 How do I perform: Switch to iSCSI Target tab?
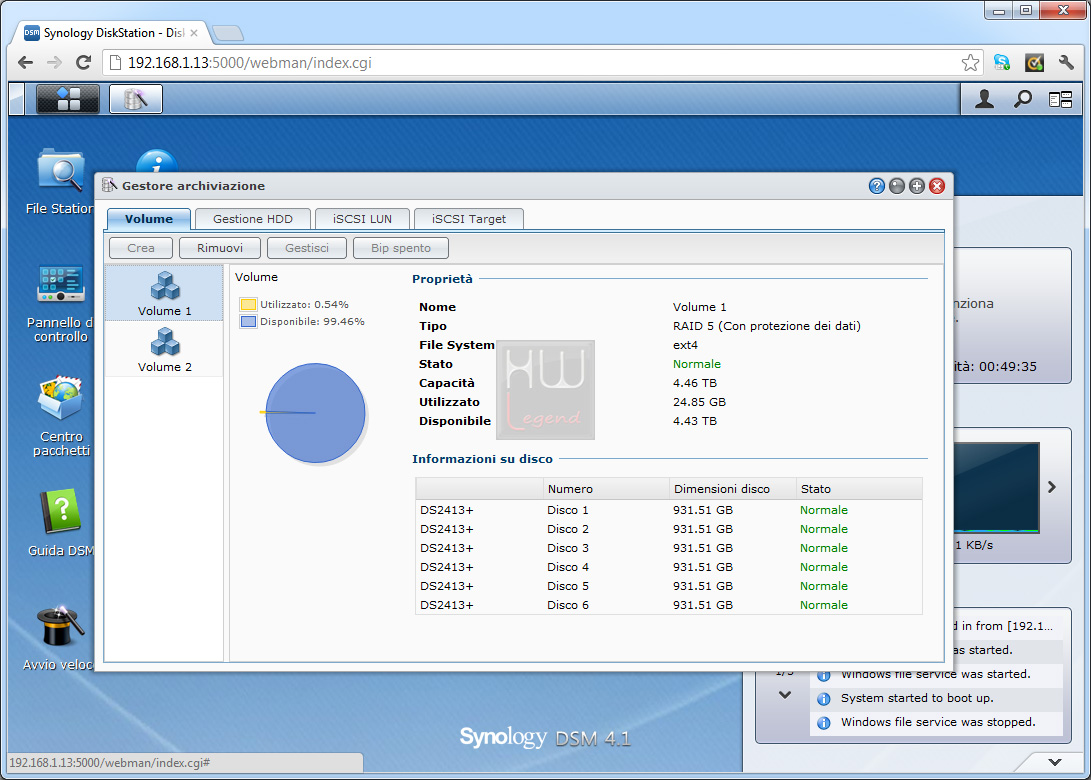click(469, 218)
